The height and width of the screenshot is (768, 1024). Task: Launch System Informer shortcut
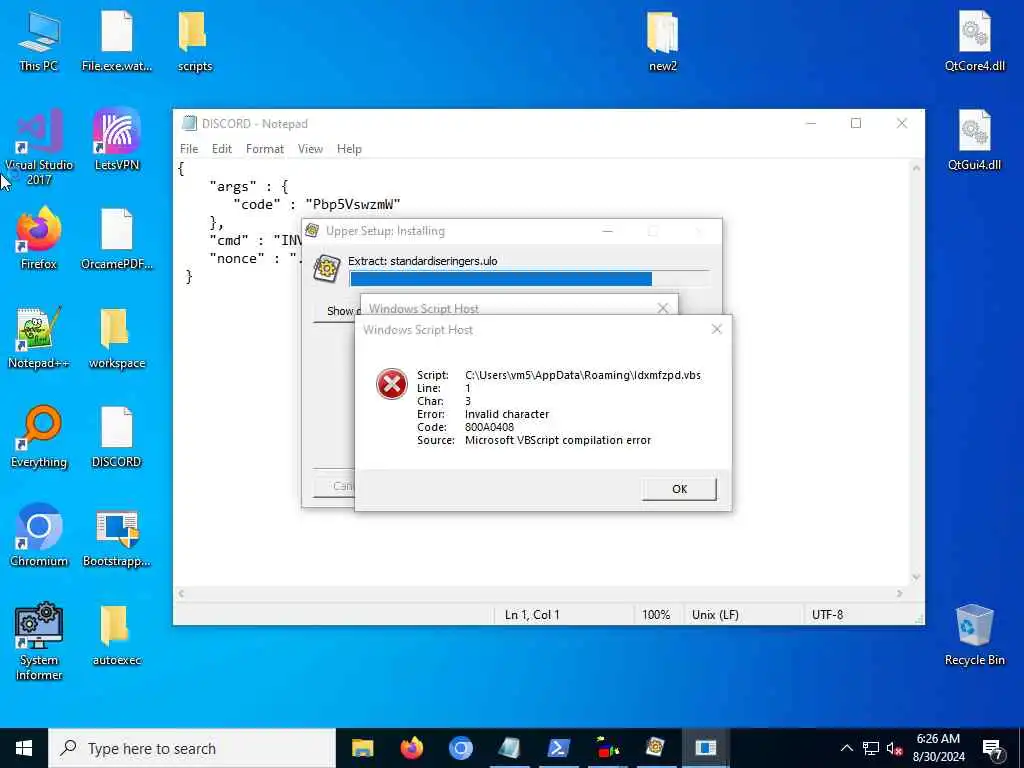39,642
